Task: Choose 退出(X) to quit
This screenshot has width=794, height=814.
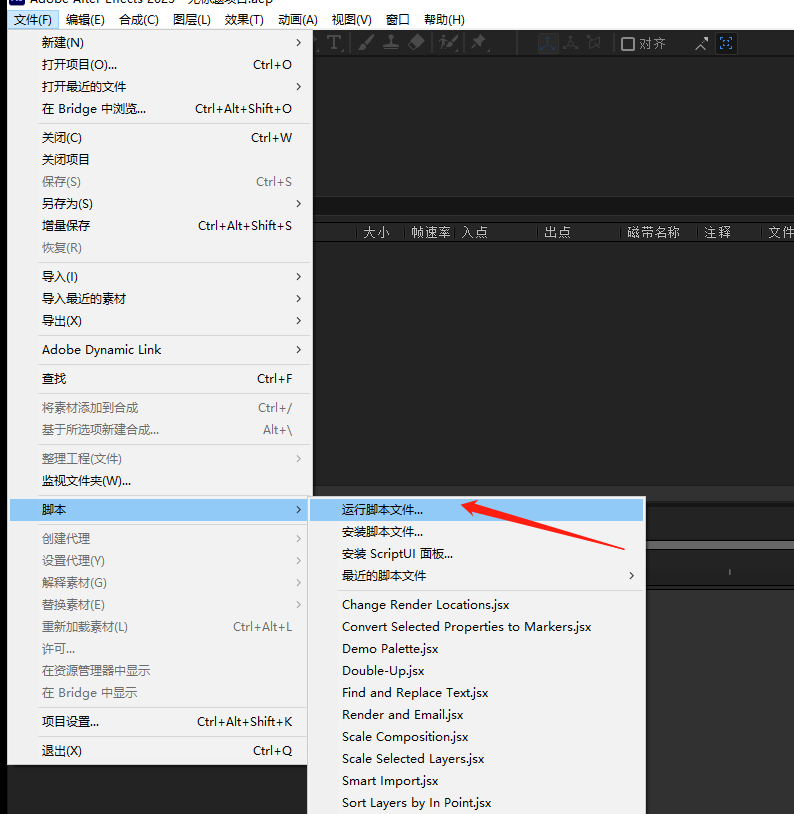Action: click(158, 751)
